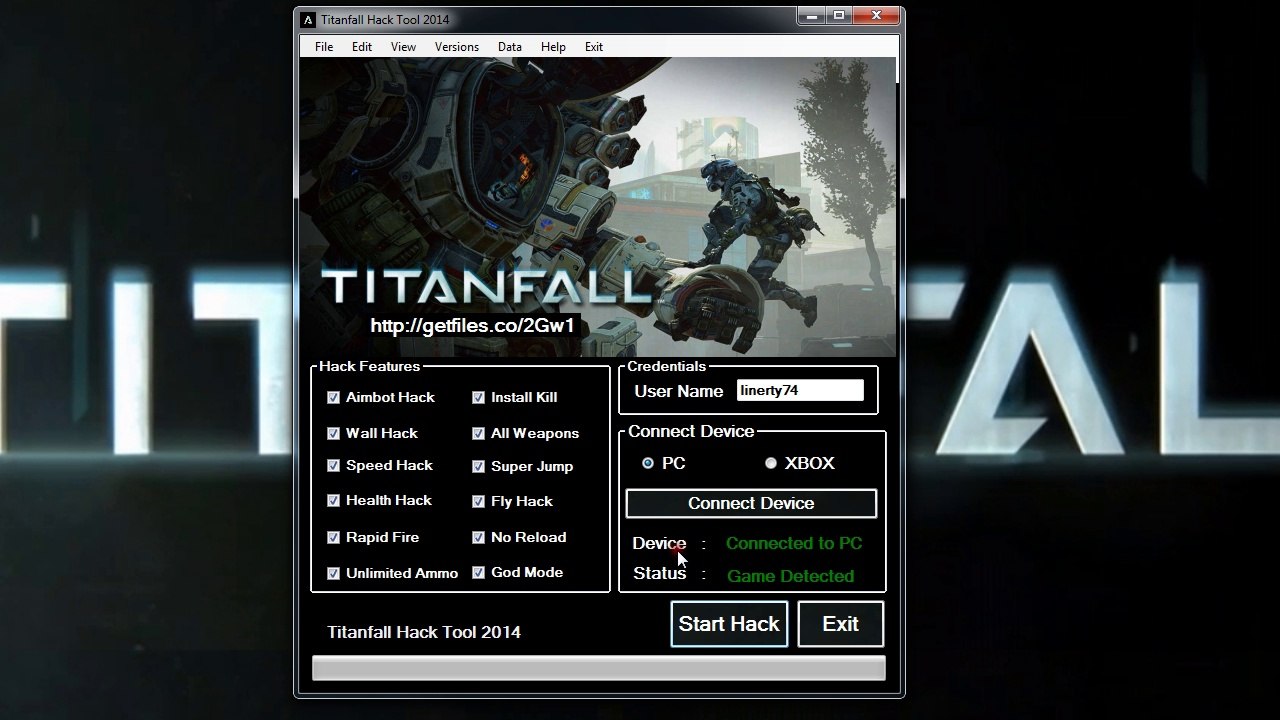Click the Connect Device button
Screen dimensions: 1280x720
[x=751, y=503]
